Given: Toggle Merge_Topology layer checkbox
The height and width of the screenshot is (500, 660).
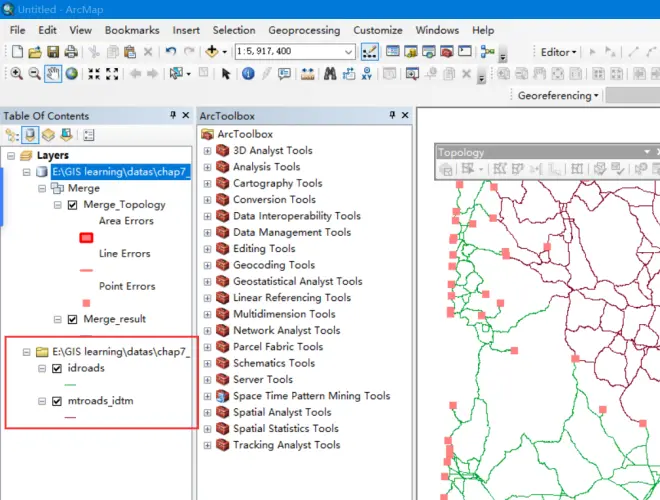Looking at the screenshot, I should tap(72, 205).
